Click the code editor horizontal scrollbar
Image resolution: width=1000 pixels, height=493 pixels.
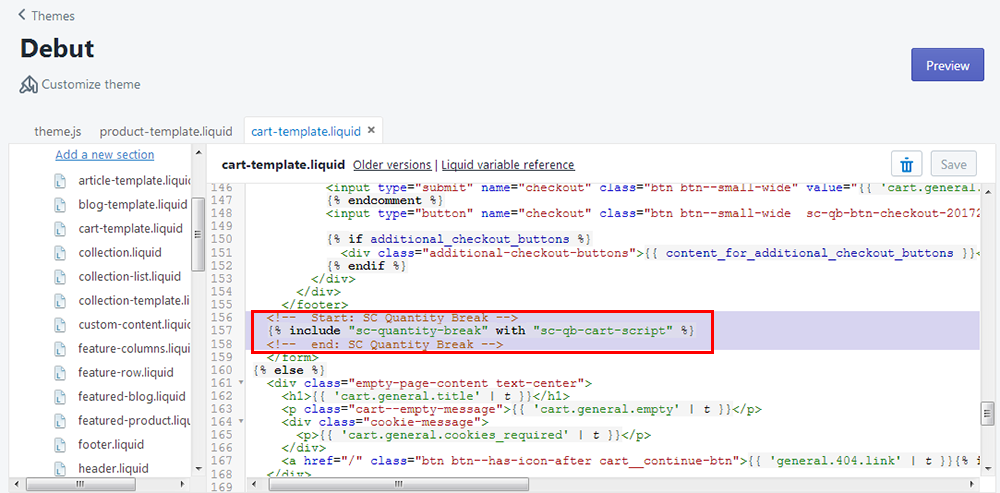tap(600, 484)
